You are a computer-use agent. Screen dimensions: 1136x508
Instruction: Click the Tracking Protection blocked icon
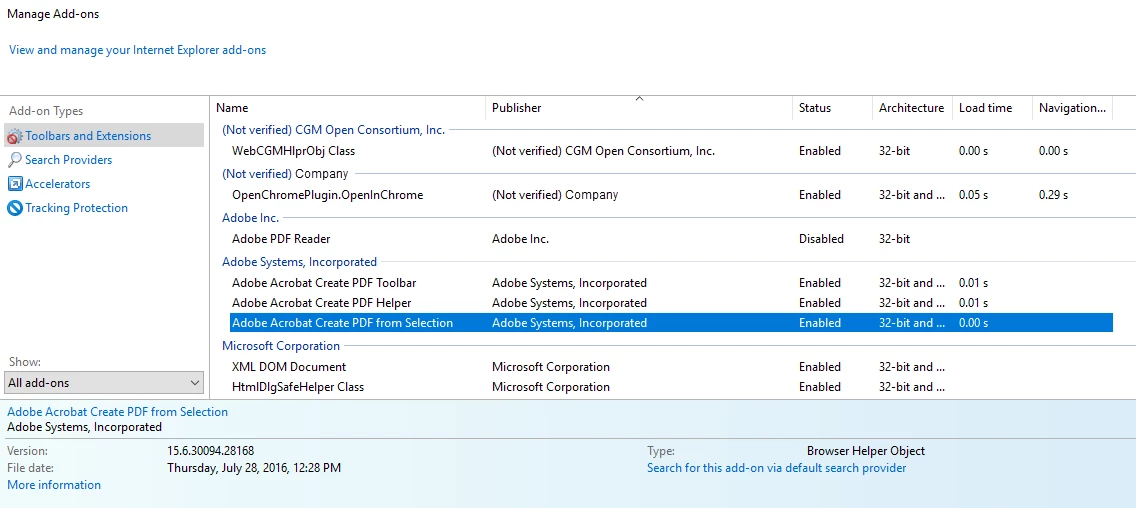pos(14,208)
